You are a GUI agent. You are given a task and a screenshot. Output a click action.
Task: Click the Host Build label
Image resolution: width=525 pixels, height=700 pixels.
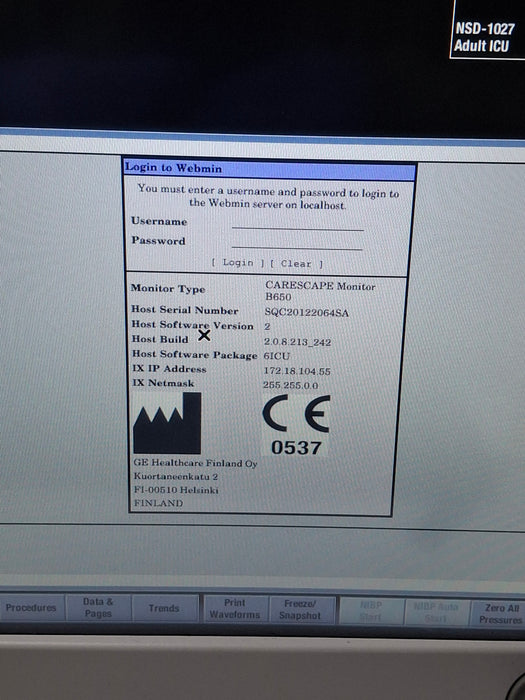click(160, 339)
